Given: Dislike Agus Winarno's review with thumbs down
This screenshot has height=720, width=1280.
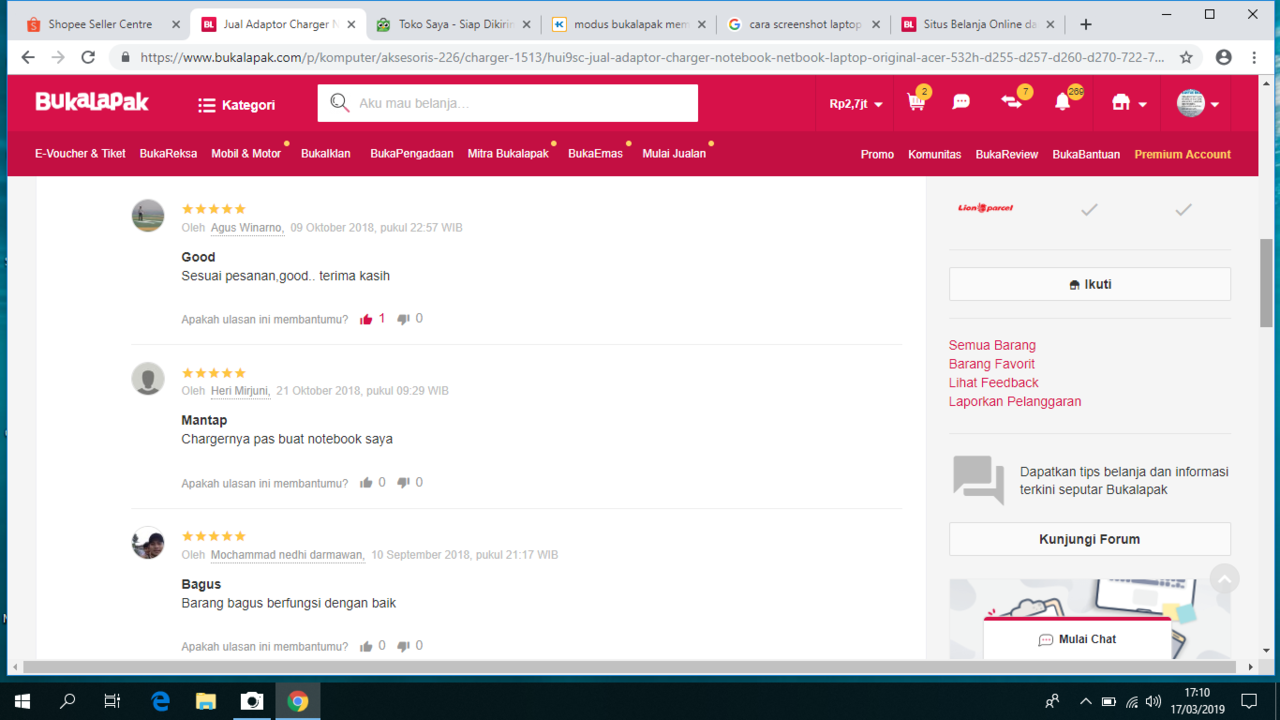Looking at the screenshot, I should click(x=403, y=319).
